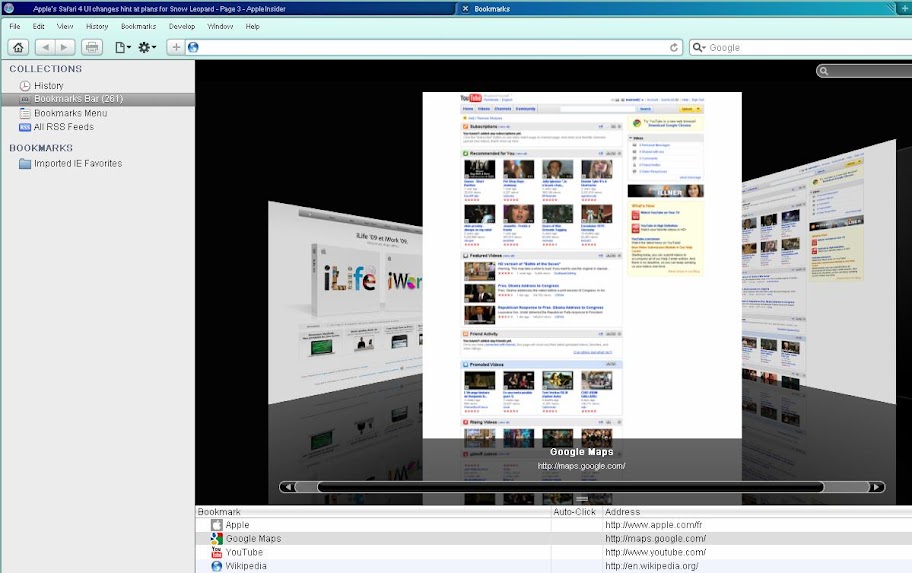The width and height of the screenshot is (912, 573).
Task: Close the Bookmarks tab
Action: pos(465,9)
